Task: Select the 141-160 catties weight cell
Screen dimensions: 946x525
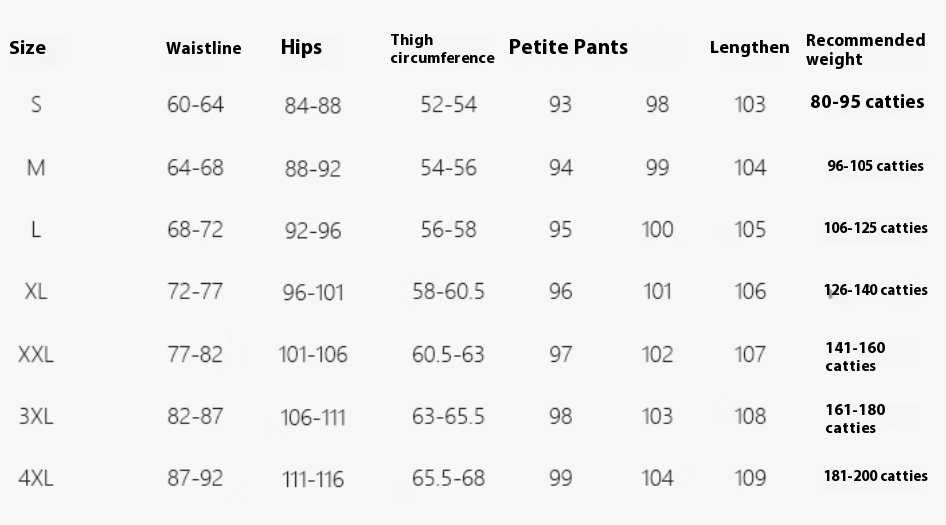Action: 855,357
